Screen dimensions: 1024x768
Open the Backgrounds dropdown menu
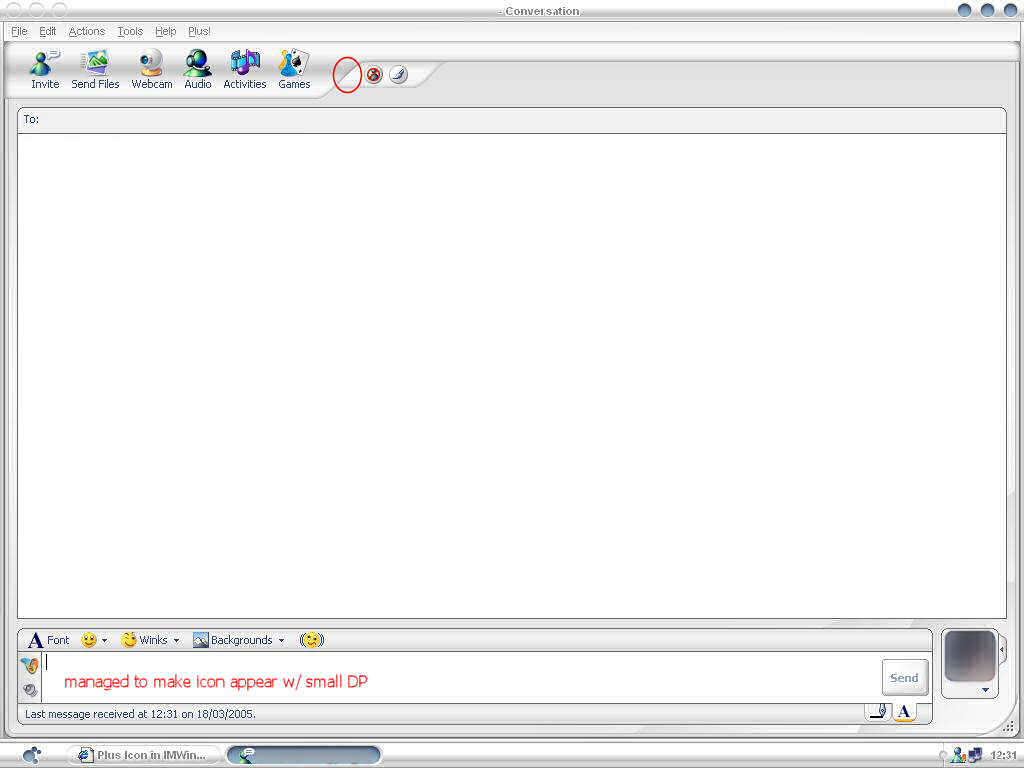pyautogui.click(x=281, y=641)
